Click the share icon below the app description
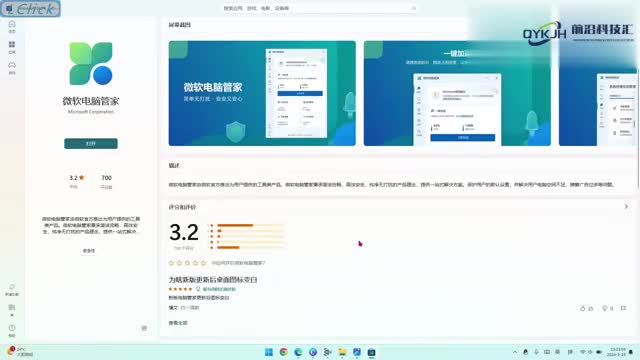The height and width of the screenshot is (360, 640). (x=144, y=328)
